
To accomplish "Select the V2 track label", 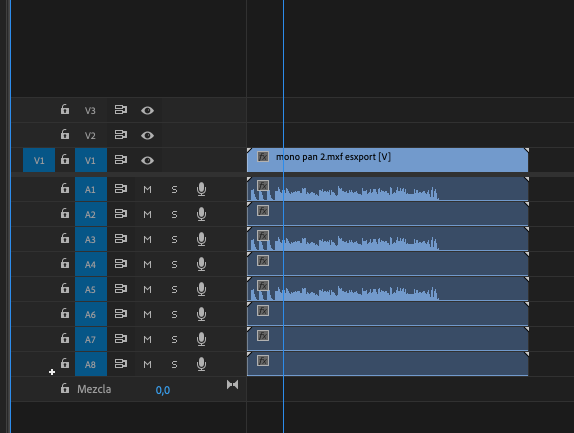I will [x=90, y=135].
